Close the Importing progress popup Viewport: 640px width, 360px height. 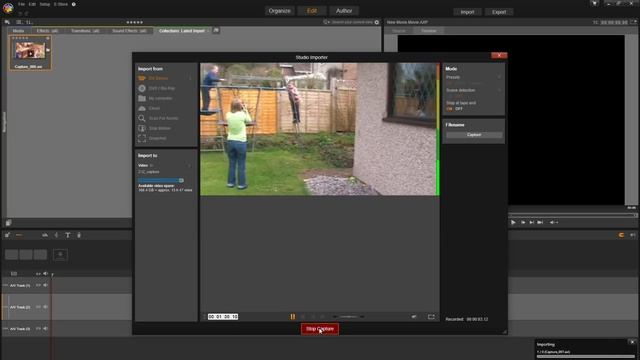[x=632, y=342]
